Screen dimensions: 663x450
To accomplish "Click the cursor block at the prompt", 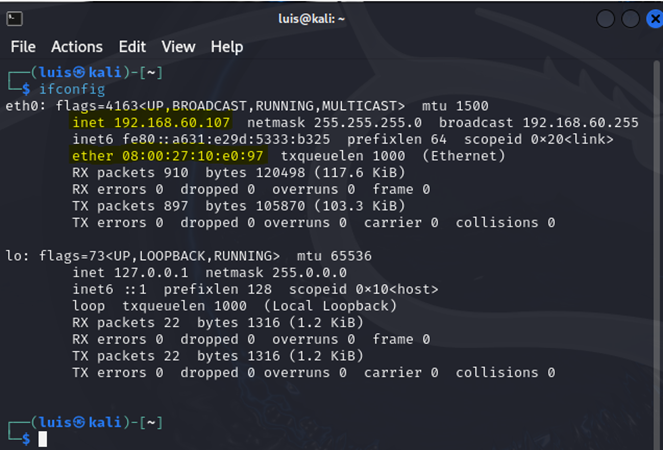I will click(43, 439).
